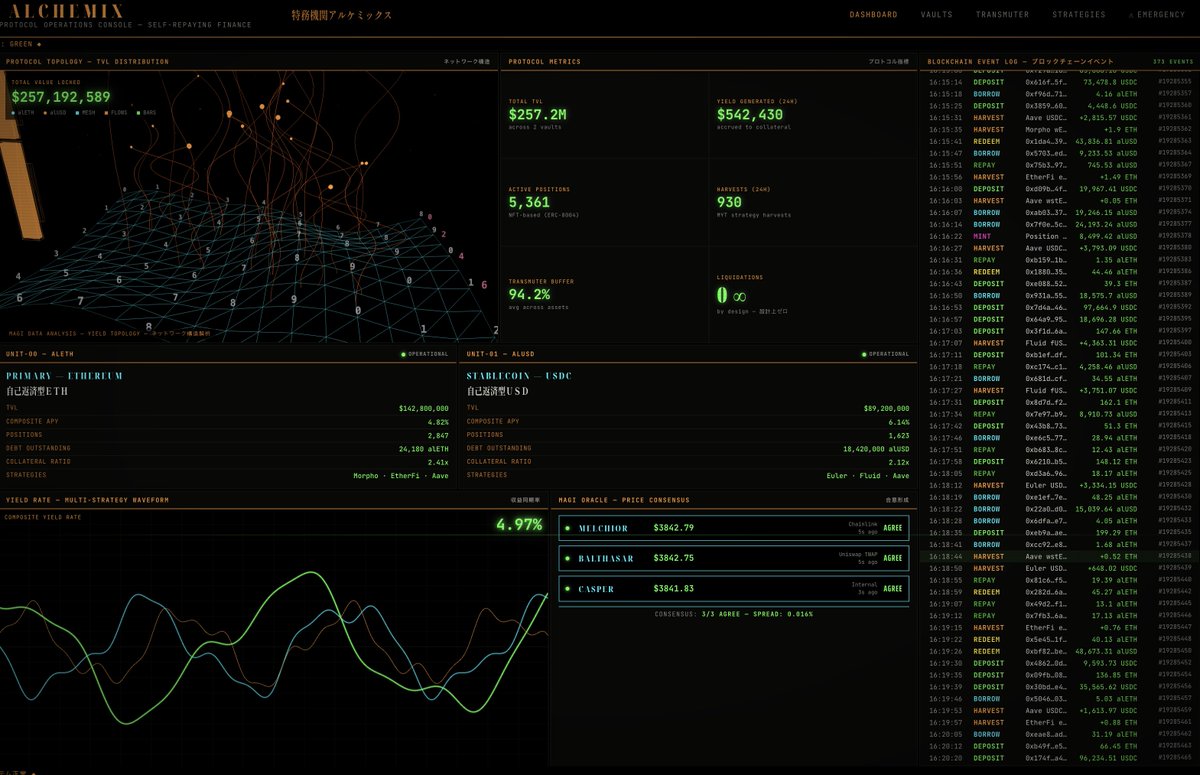Screen dimensions: 1200x775
Task: Click the Casper oracle status dot
Action: tap(567, 588)
